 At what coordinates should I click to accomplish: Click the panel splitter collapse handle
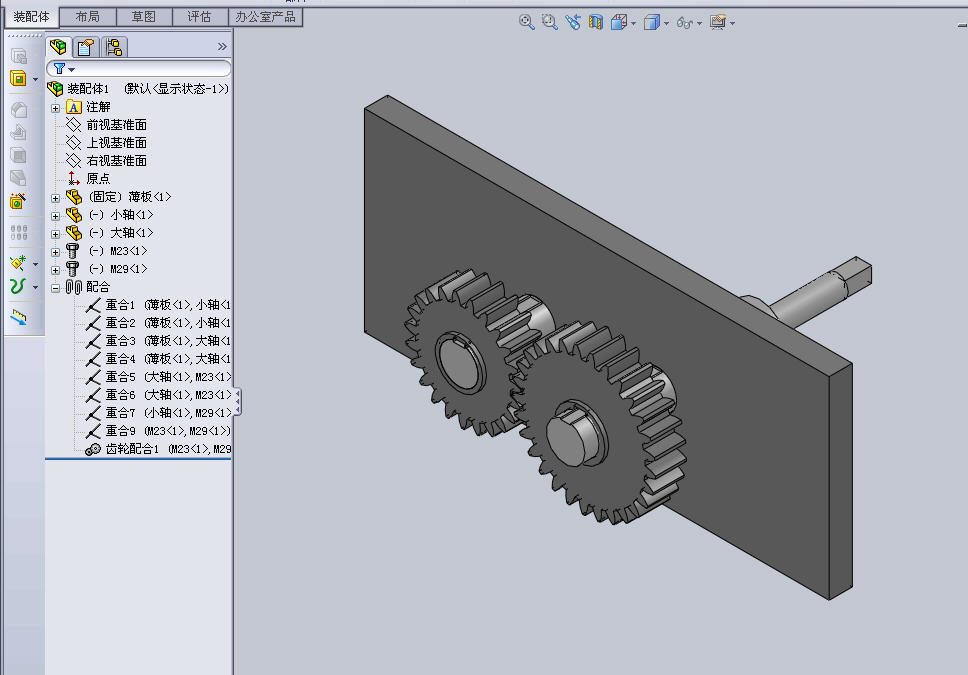click(238, 401)
